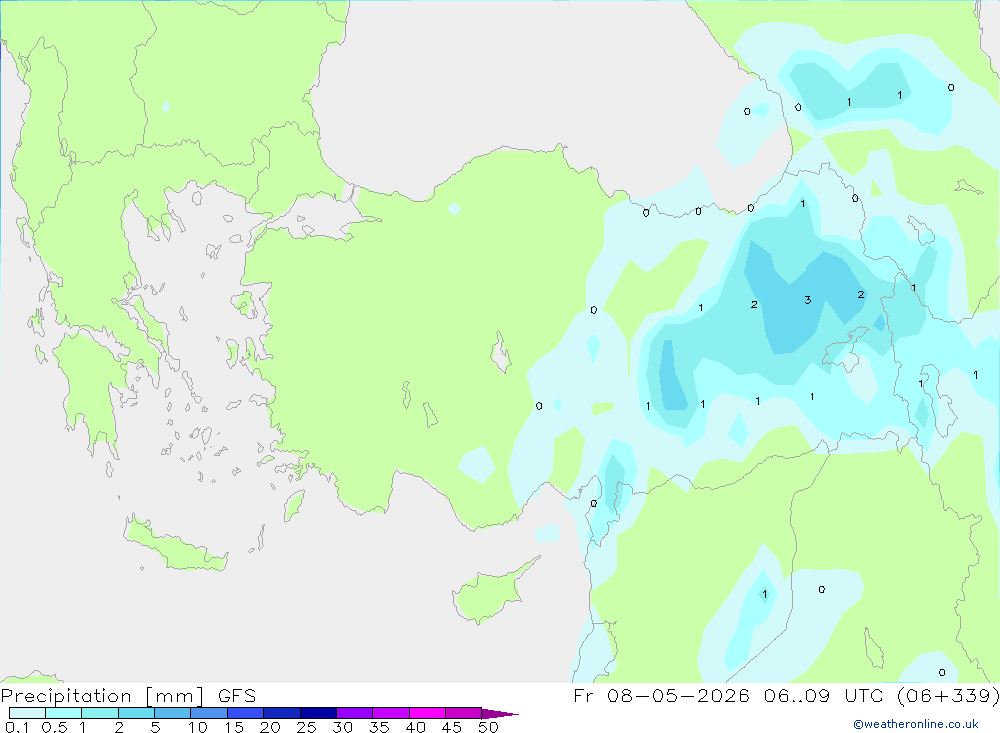Click the "Precipitation" title word
The height and width of the screenshot is (733, 1000).
tap(66, 696)
